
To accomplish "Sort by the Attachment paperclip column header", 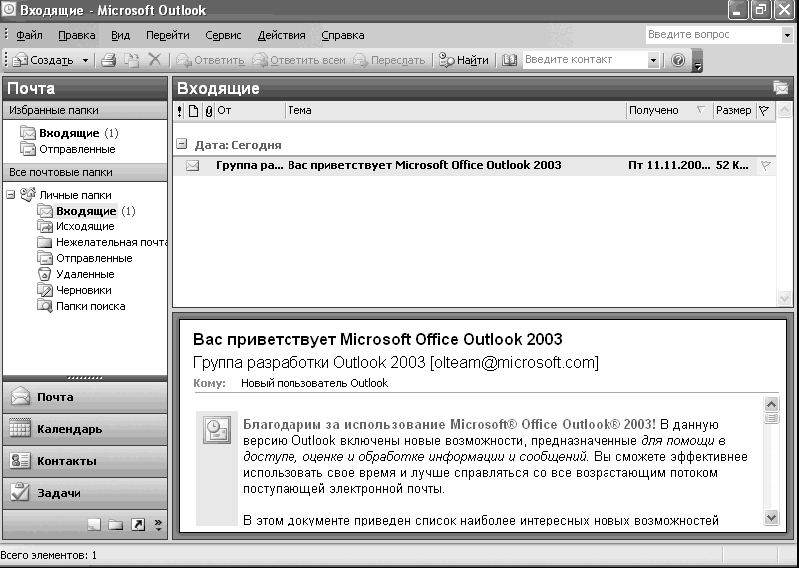I will tap(208, 111).
